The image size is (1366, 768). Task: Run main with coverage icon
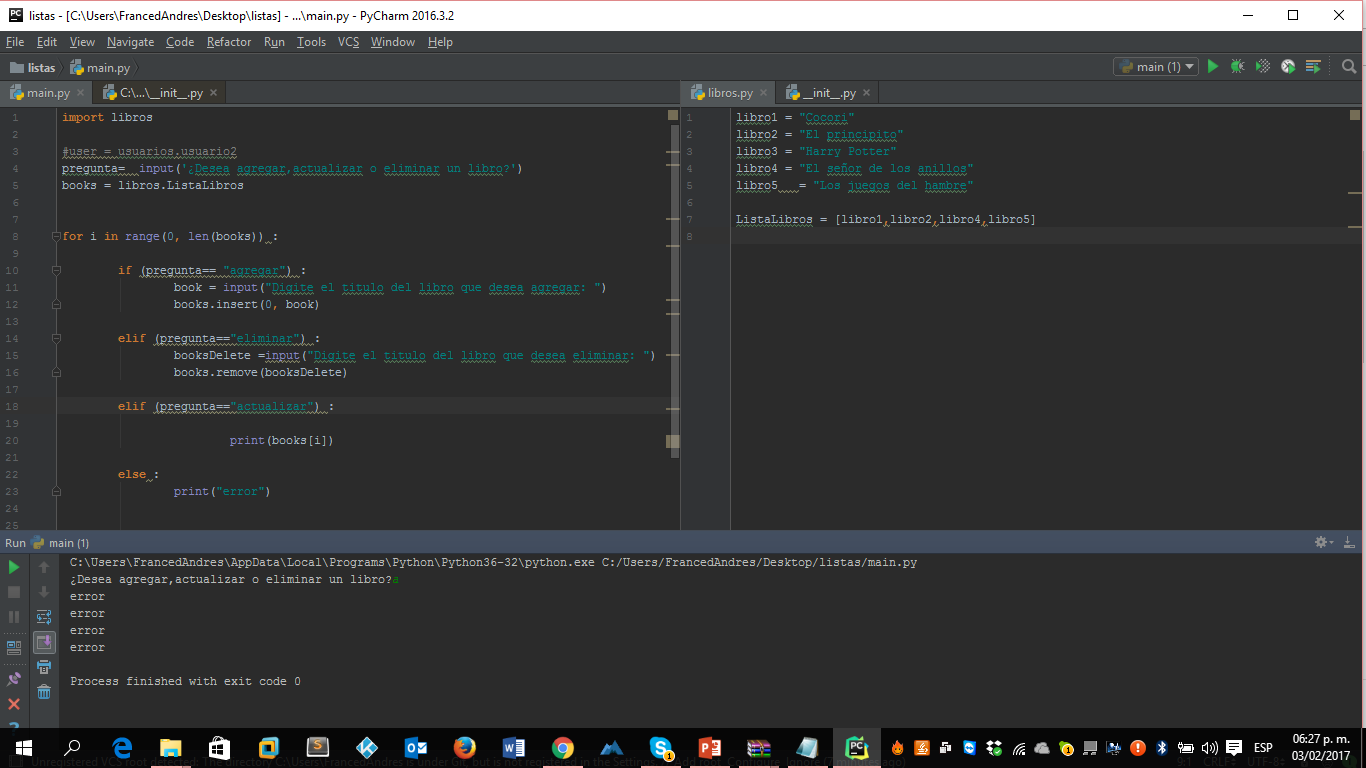click(x=1263, y=67)
